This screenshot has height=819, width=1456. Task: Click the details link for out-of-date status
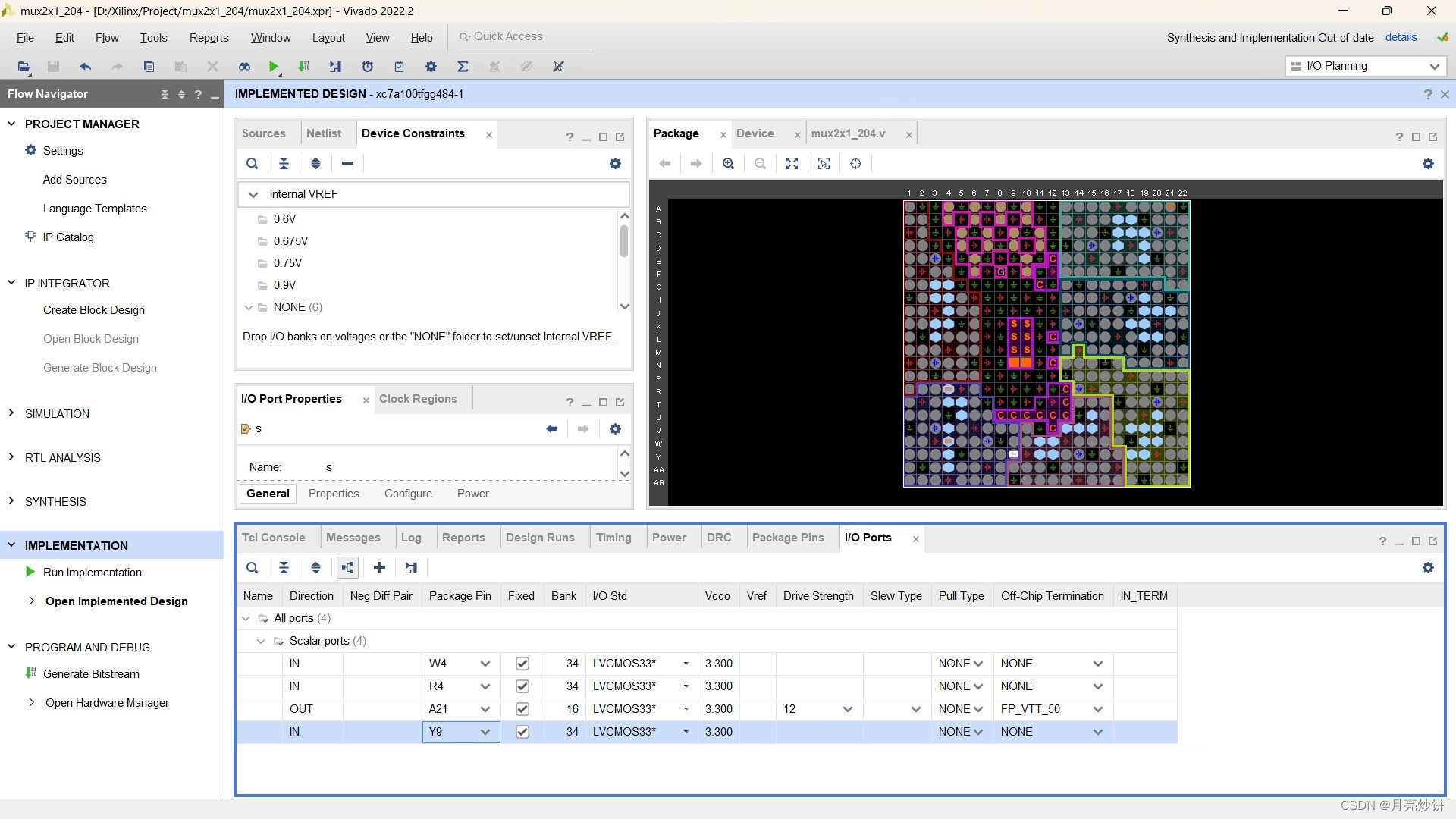[1401, 38]
